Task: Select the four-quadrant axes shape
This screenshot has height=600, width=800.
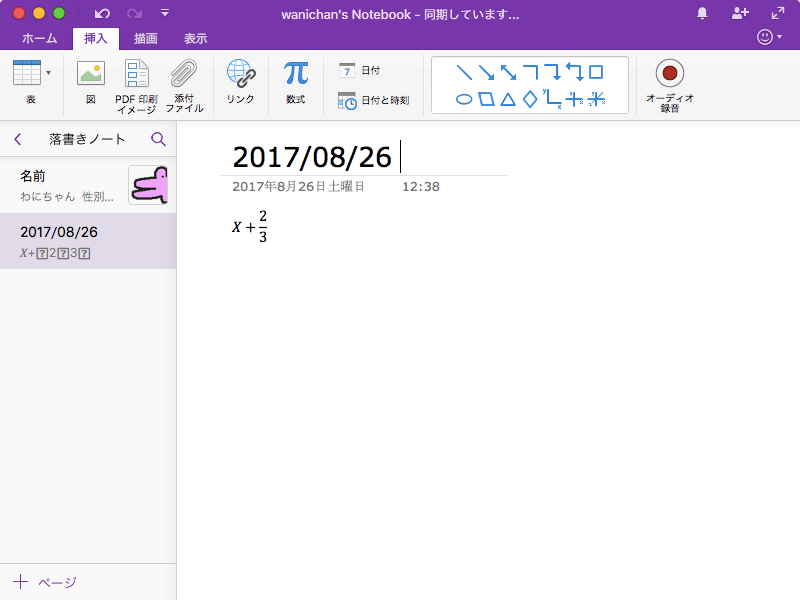Action: 574,99
